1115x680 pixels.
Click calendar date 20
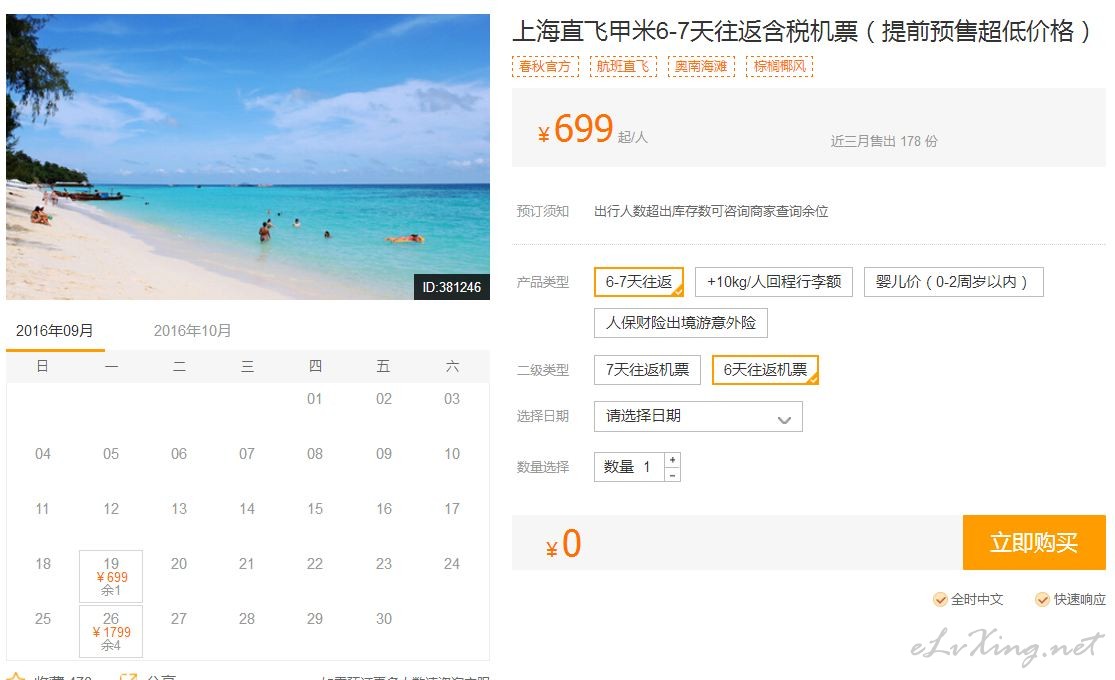click(x=179, y=563)
